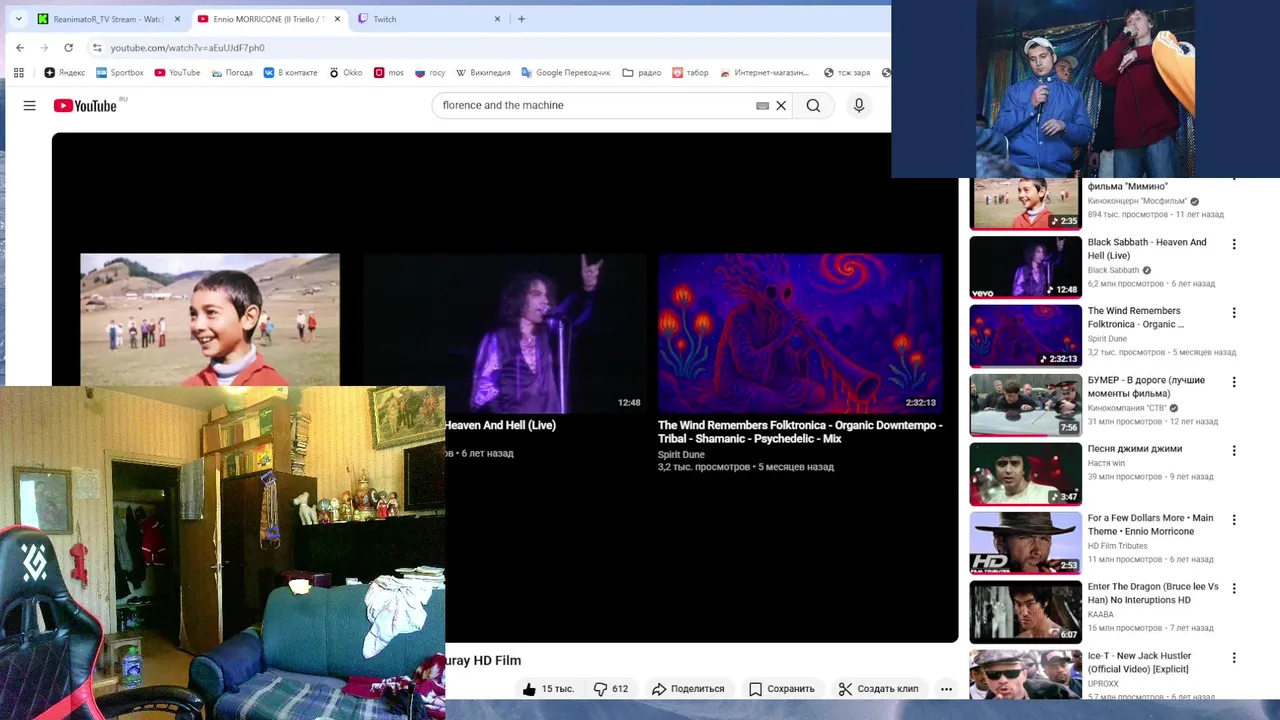Open Ice-T New Jack Hustler sidebar thumbnail
Screen dimensions: 1280x720
(1026, 674)
